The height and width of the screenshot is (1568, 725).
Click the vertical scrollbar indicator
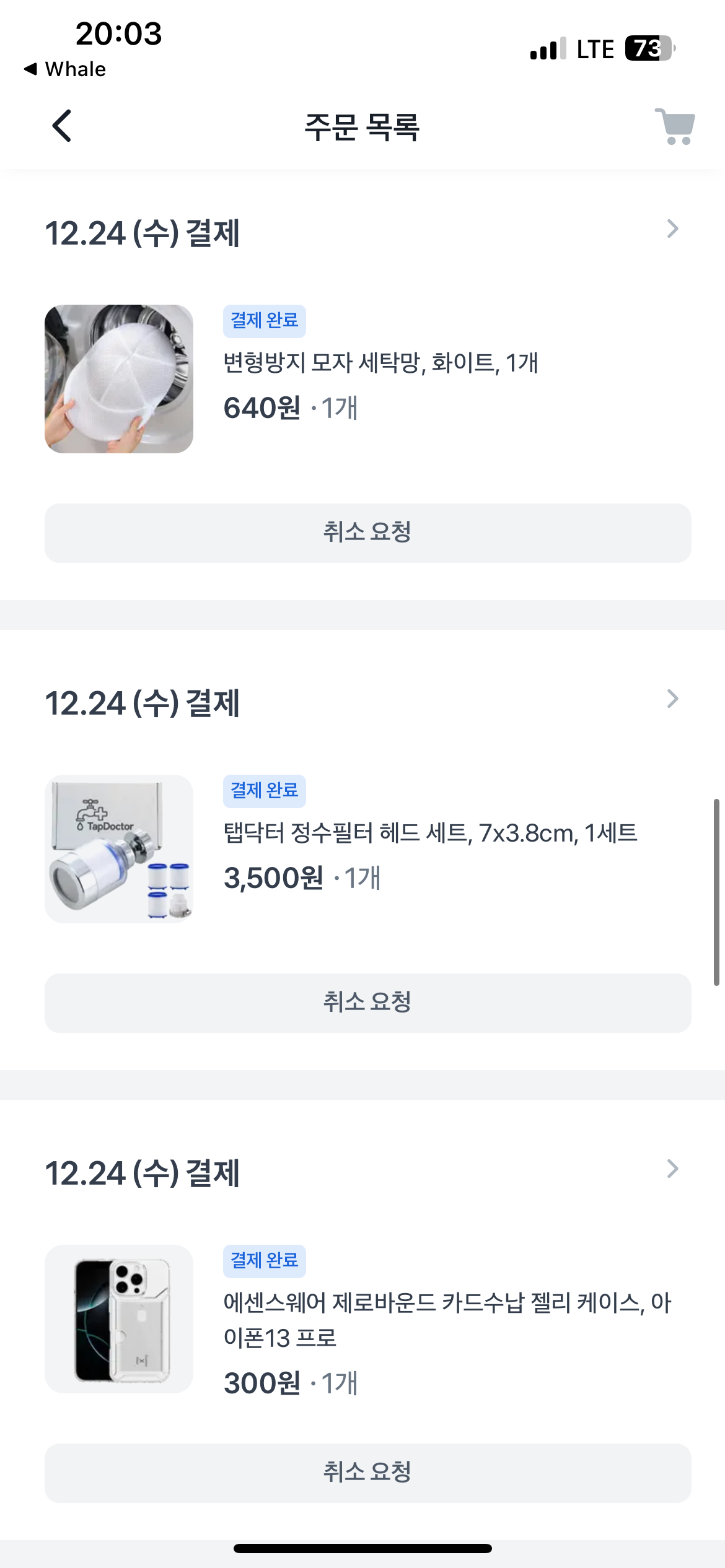pyautogui.click(x=716, y=892)
